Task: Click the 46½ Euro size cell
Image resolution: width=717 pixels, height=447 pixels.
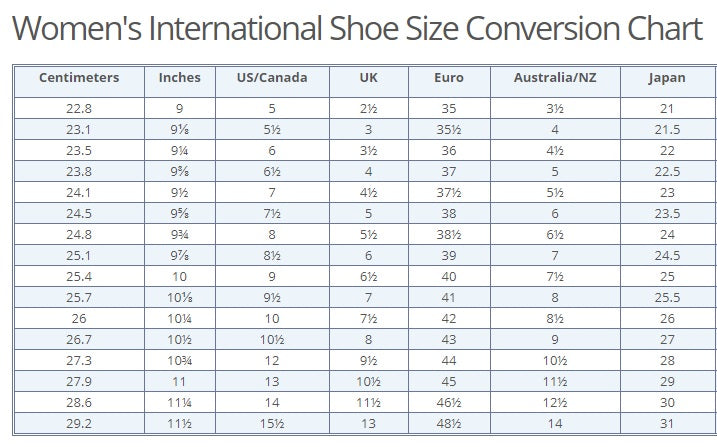Action: (x=449, y=402)
